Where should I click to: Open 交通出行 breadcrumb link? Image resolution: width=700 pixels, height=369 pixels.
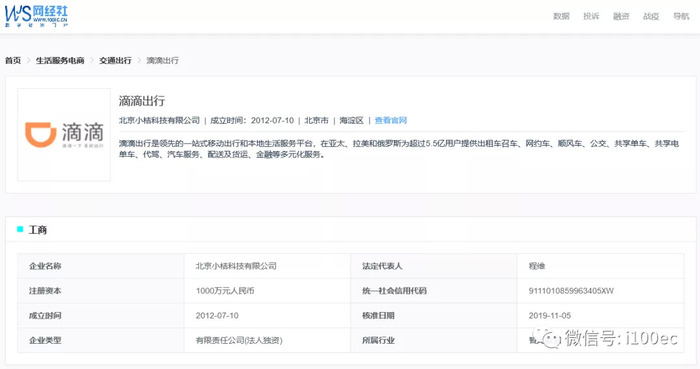115,60
